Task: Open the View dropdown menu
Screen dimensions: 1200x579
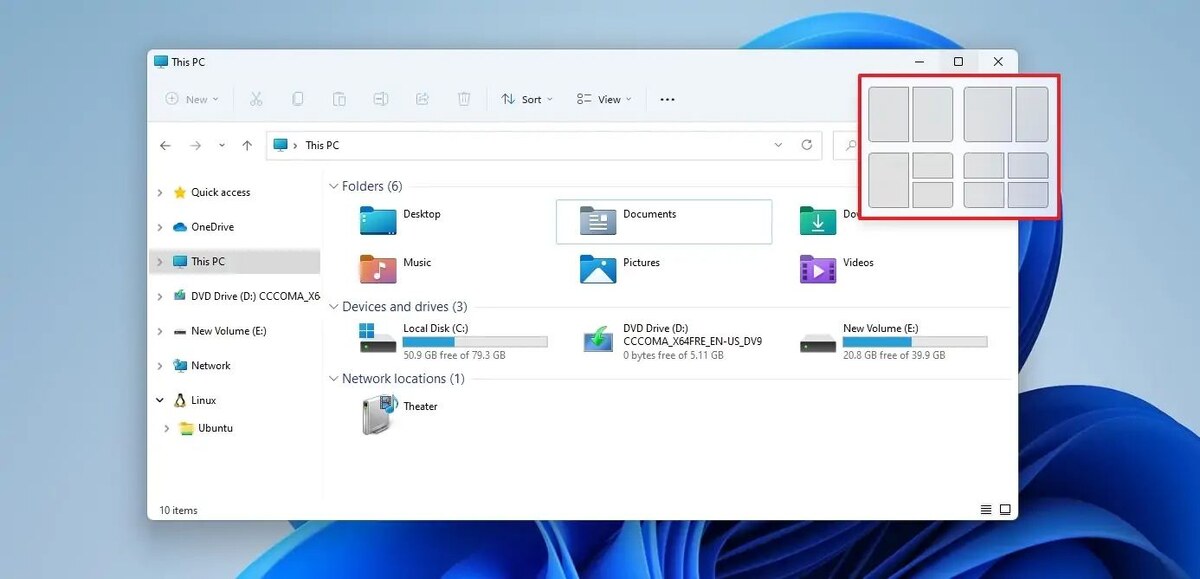Action: tap(604, 99)
